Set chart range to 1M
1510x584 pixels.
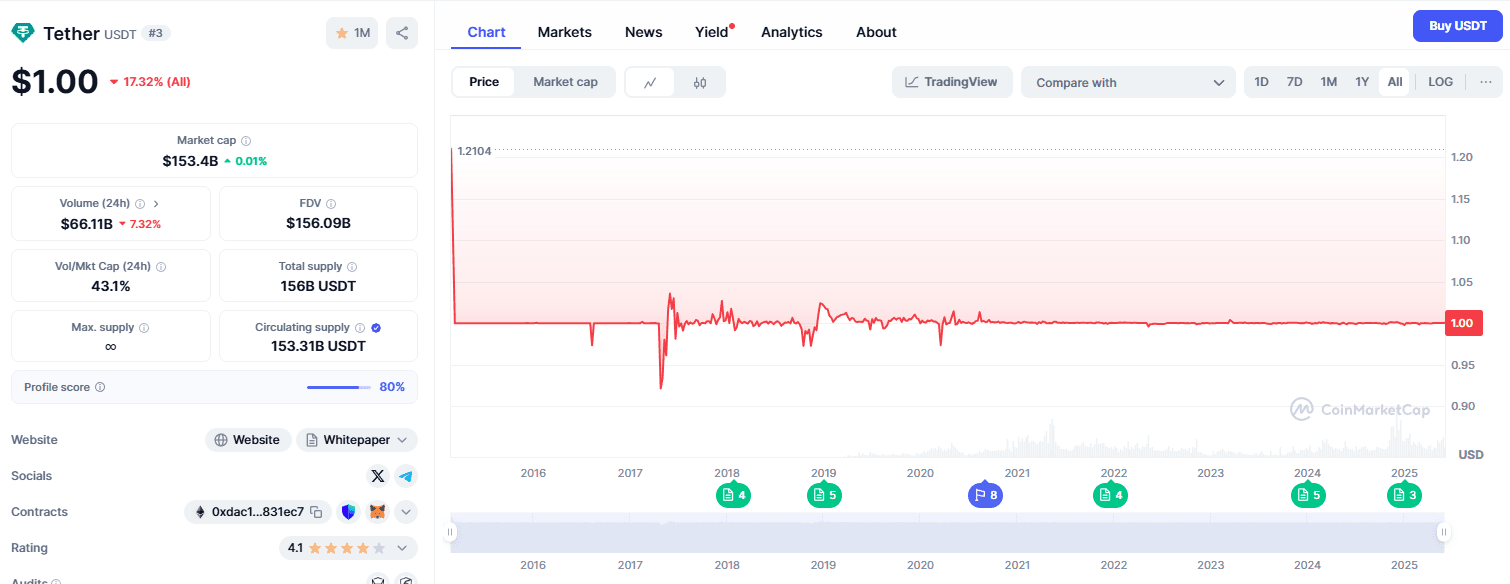click(x=1329, y=82)
